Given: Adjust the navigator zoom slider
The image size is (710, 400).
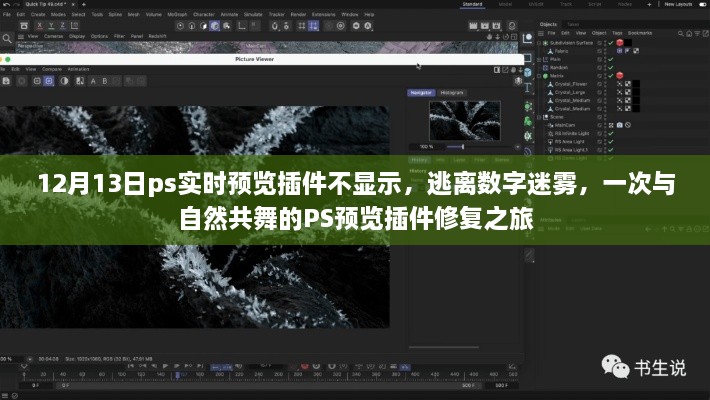Looking at the screenshot, I should (x=462, y=147).
